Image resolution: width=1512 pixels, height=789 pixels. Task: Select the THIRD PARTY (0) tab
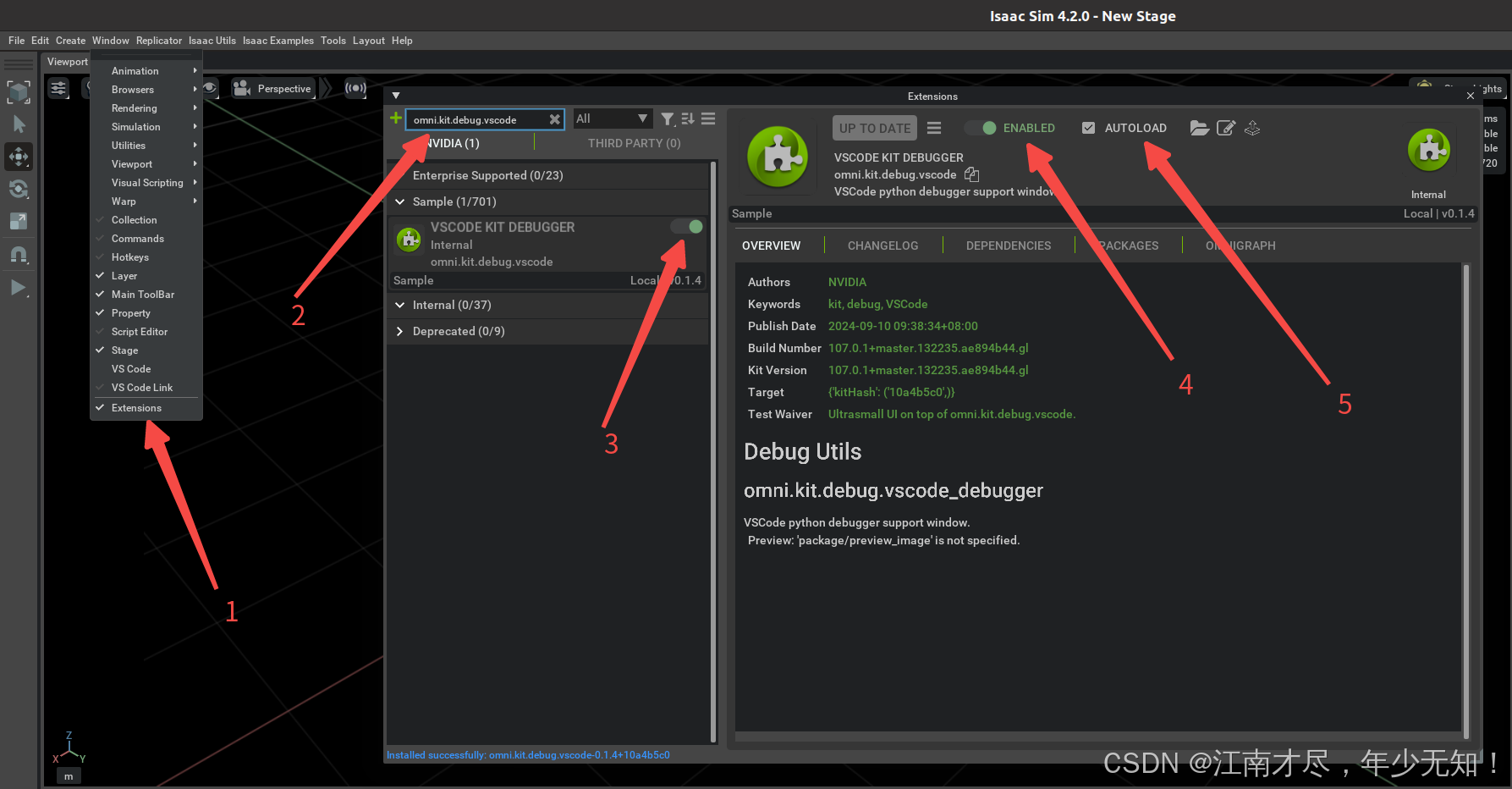634,143
